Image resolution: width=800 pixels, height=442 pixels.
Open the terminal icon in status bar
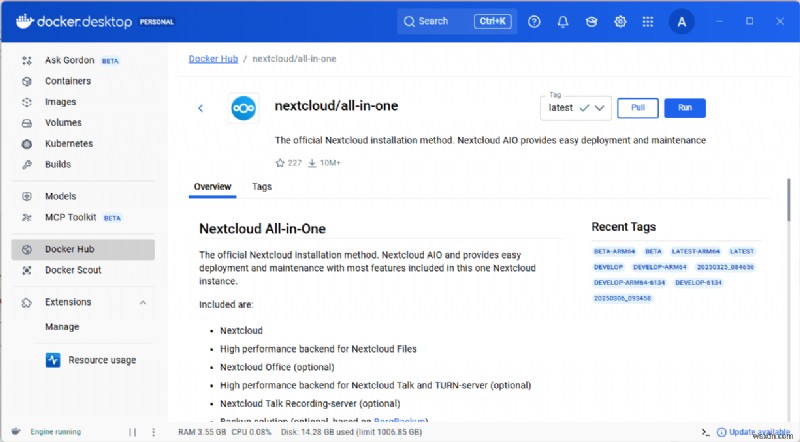click(x=705, y=432)
